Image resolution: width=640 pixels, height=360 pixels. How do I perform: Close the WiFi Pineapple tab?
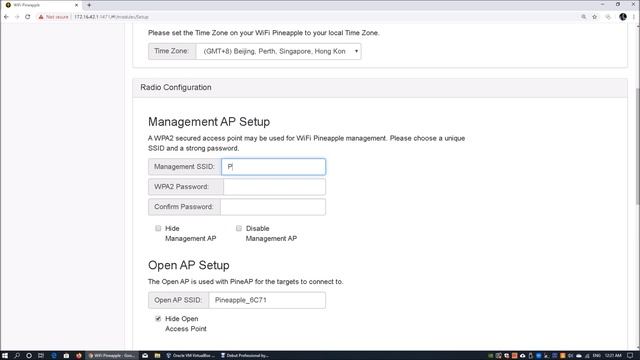point(76,5)
